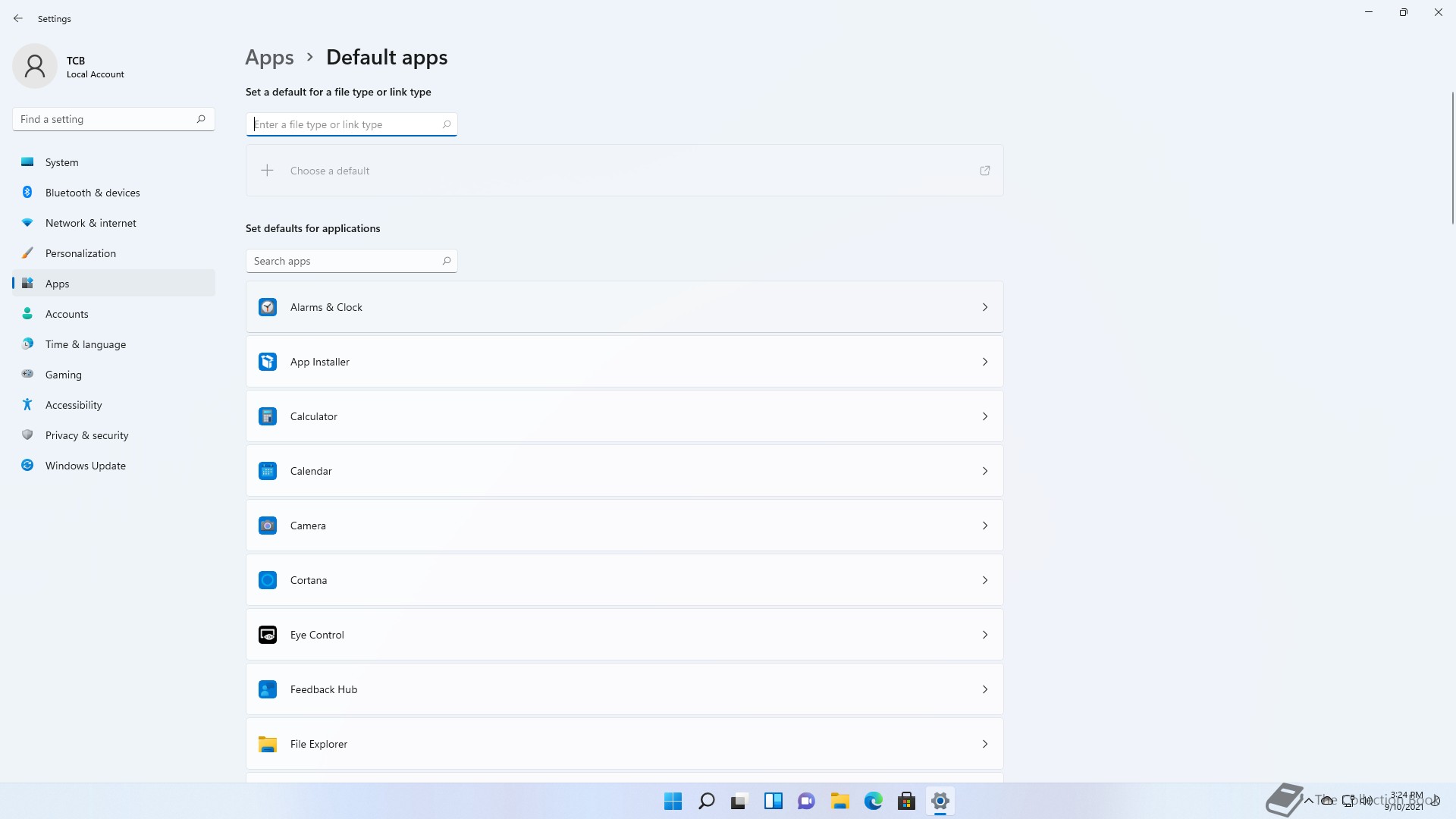
Task: Open Accessibility settings in the sidebar
Action: click(114, 405)
